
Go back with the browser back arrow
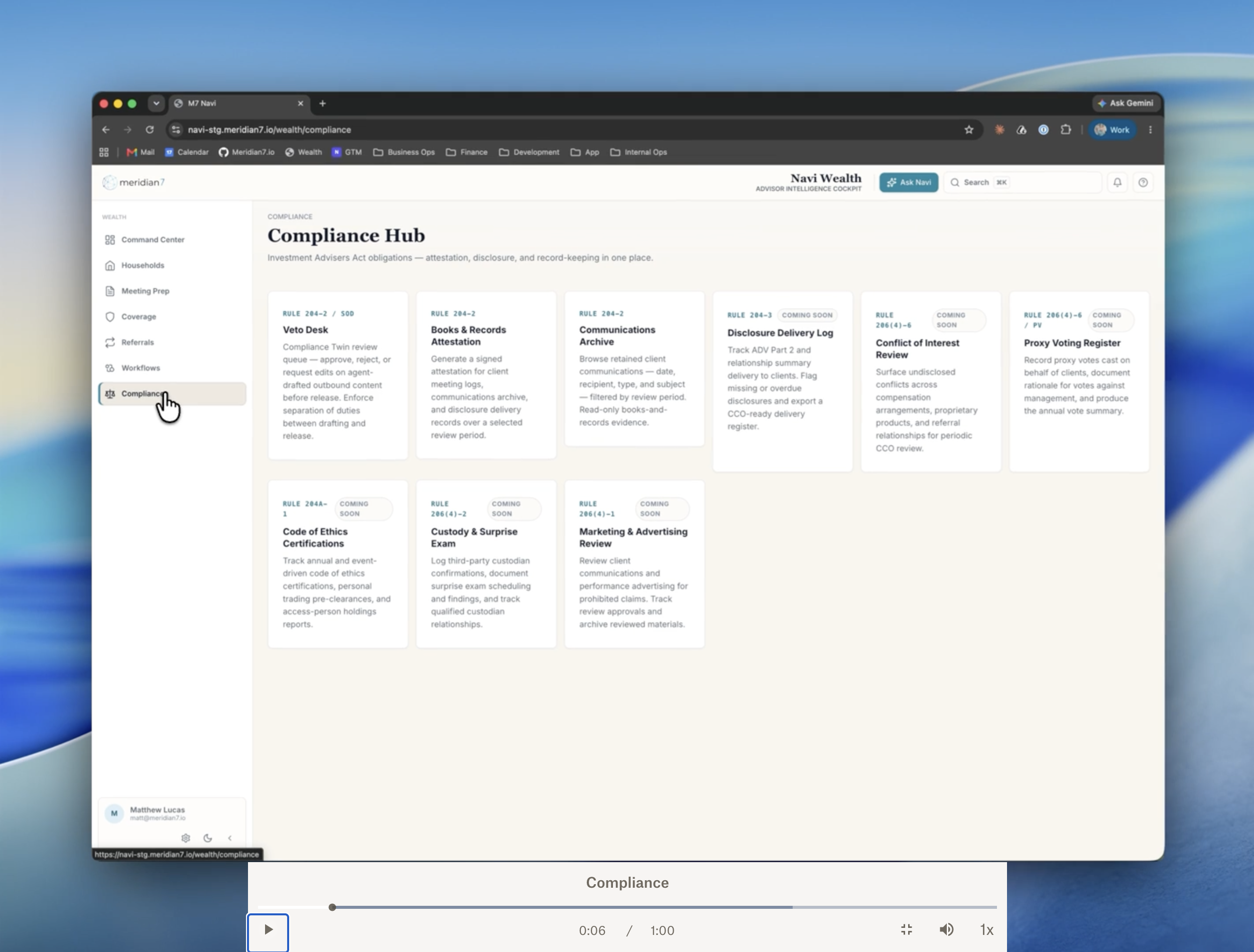tap(105, 130)
